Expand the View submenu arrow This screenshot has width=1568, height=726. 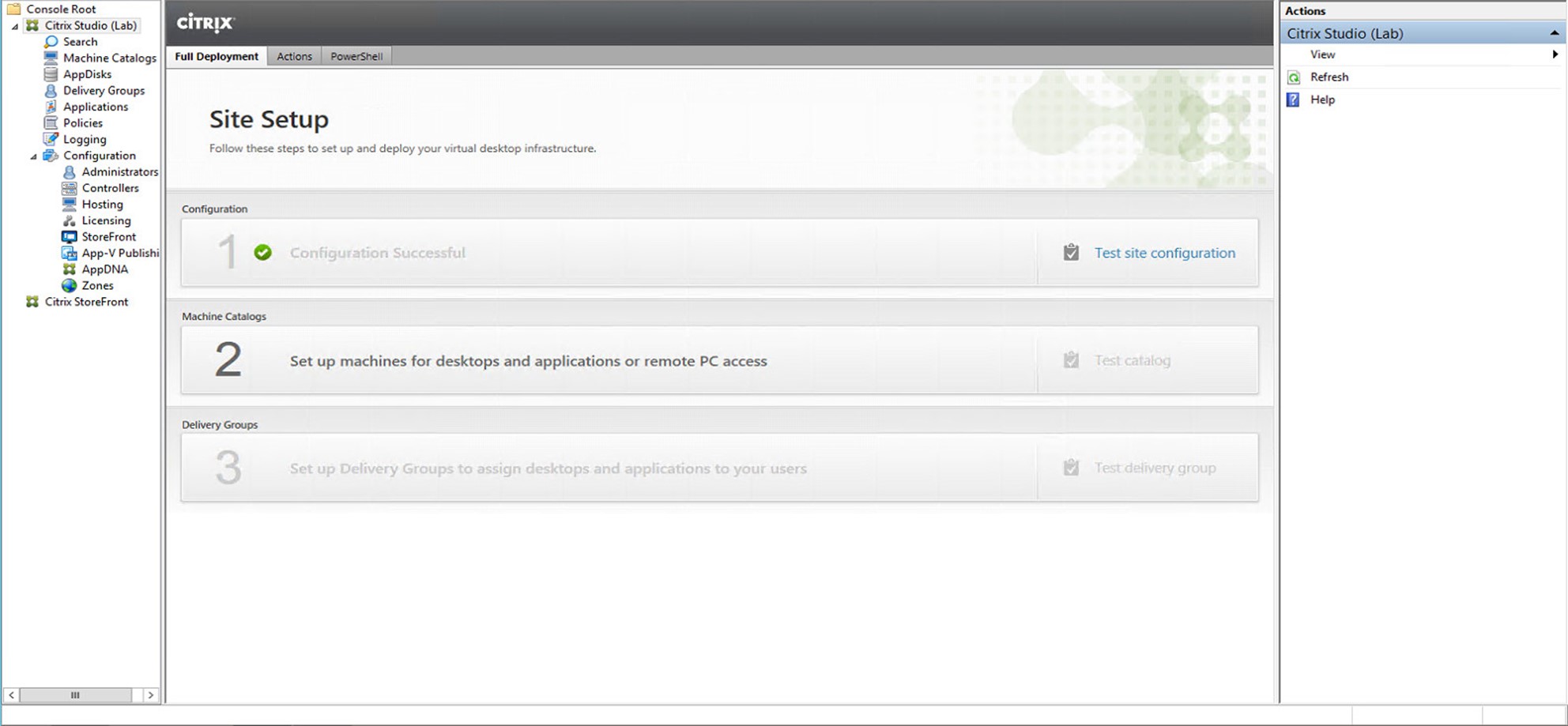[1555, 55]
